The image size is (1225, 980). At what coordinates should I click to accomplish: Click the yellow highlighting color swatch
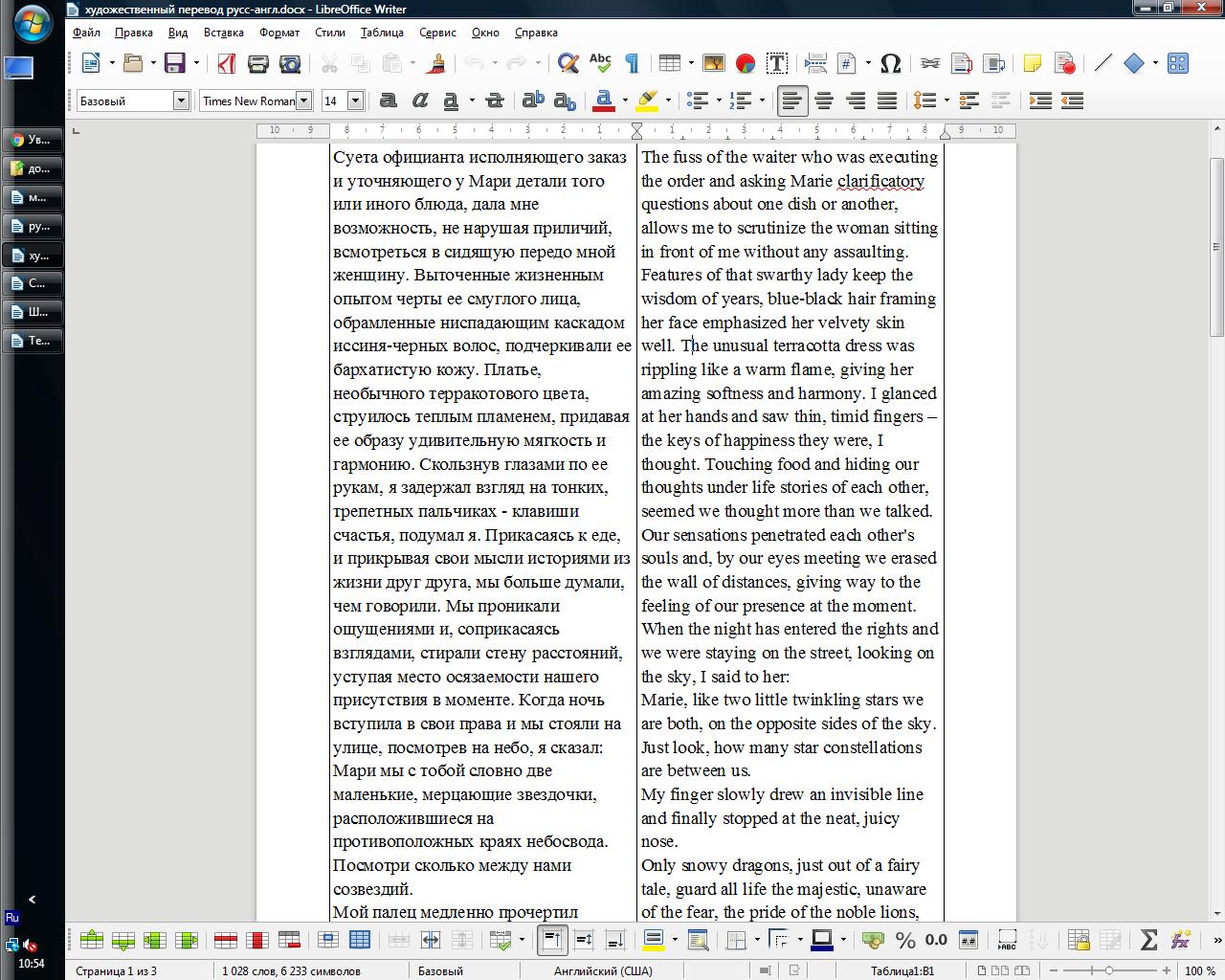(647, 100)
